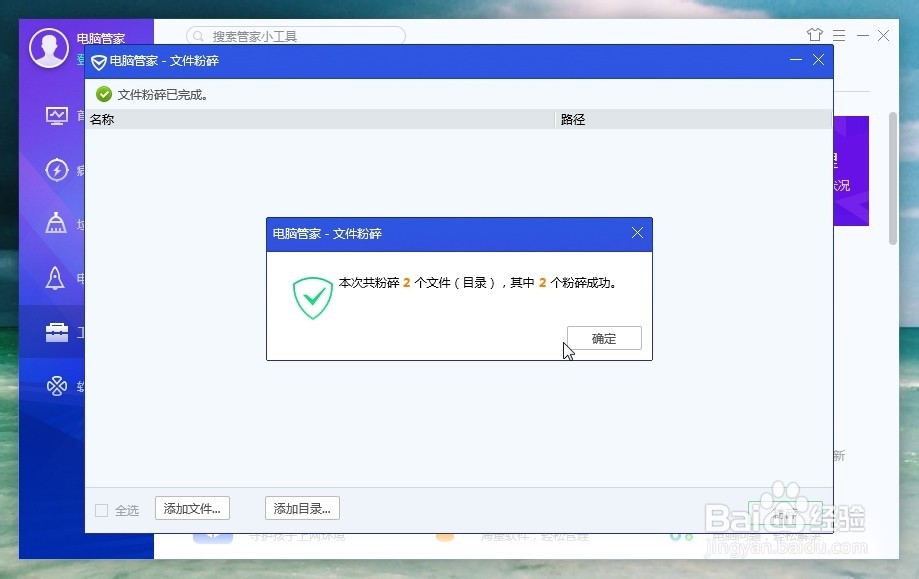Open the broom cleanup icon in sidebar
The height and width of the screenshot is (579, 919).
coord(56,223)
